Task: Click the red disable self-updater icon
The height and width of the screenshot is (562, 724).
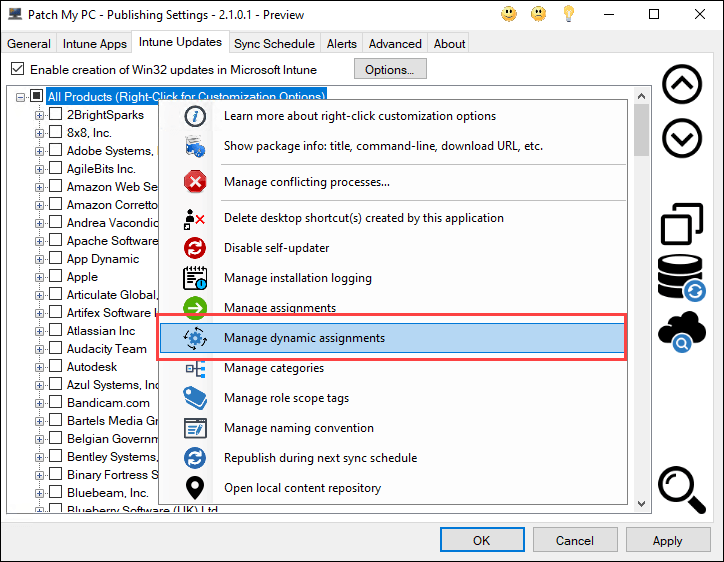Action: [x=195, y=248]
